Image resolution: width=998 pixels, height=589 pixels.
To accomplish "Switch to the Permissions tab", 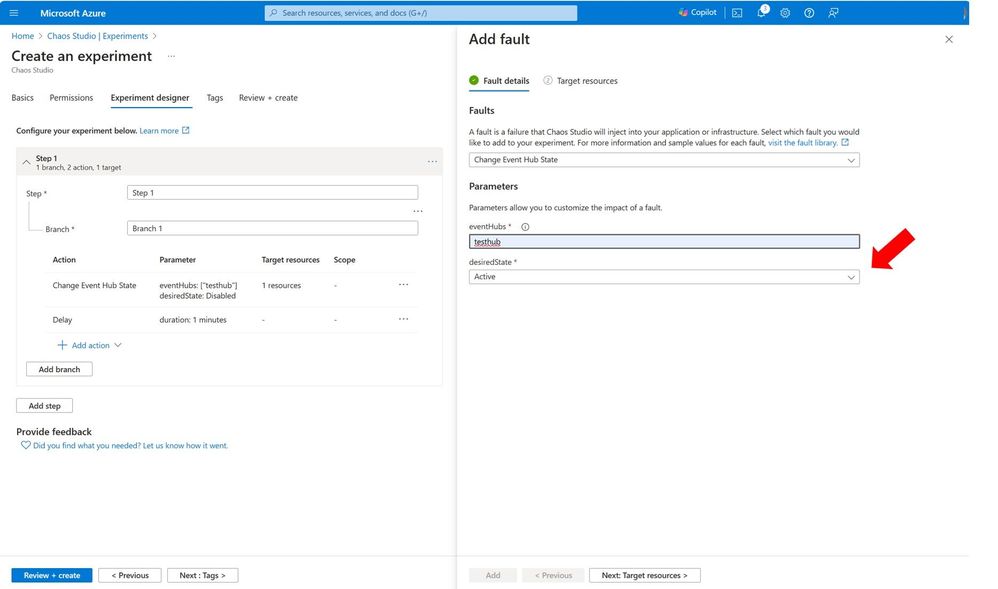I will coord(71,98).
